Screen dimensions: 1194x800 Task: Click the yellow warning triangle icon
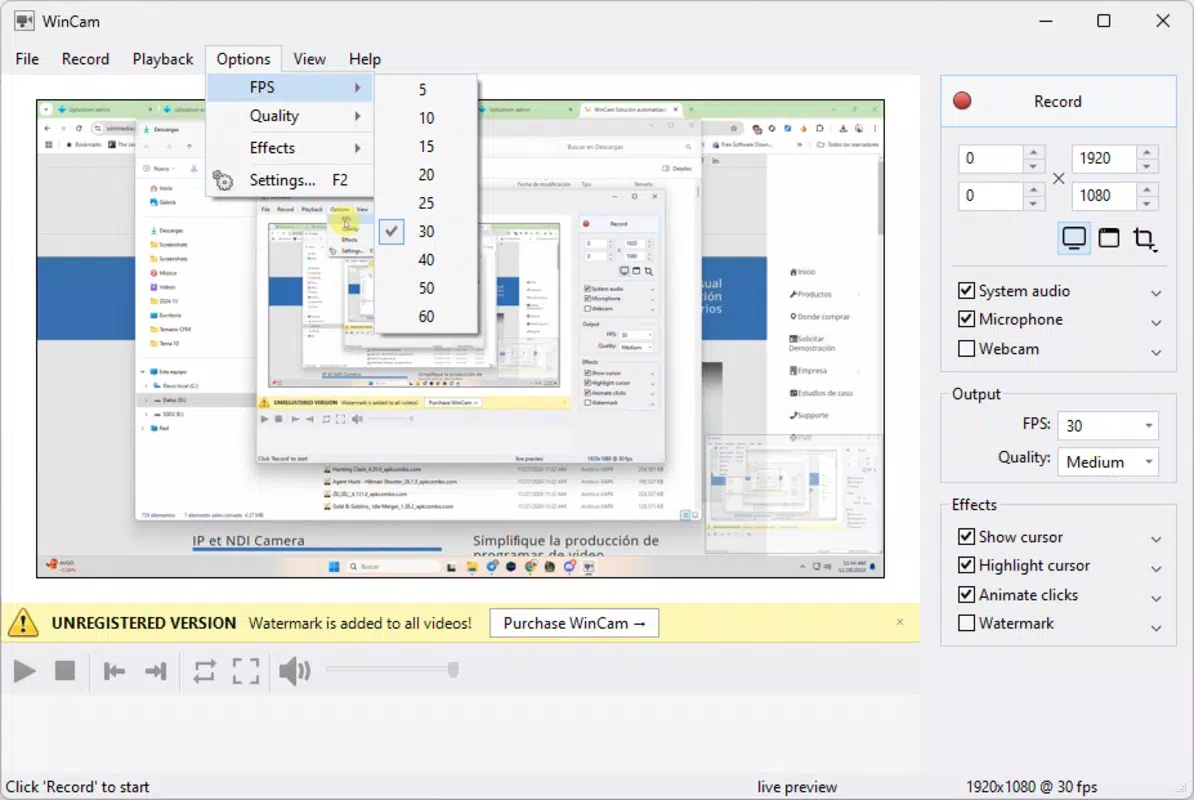(23, 623)
